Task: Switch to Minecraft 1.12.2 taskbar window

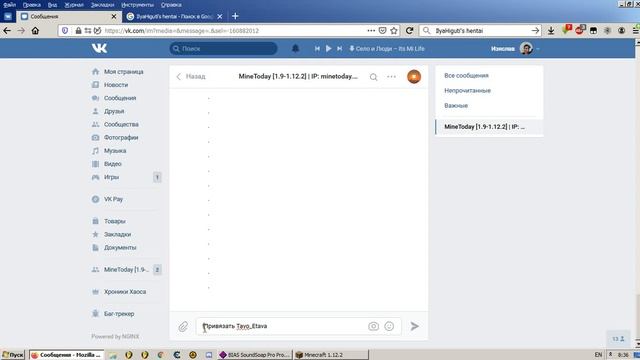Action: pyautogui.click(x=331, y=355)
